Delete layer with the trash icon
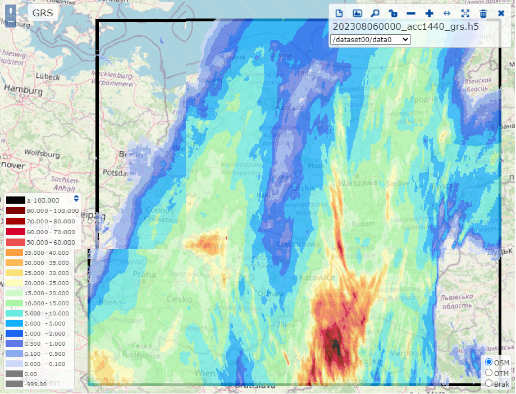Screen dimensions: 516x394 tap(483, 13)
